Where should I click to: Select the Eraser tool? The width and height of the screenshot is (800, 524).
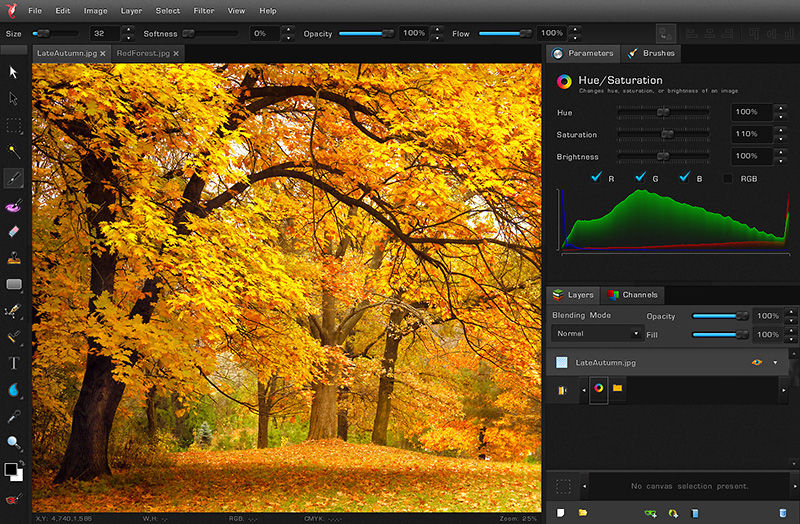14,231
